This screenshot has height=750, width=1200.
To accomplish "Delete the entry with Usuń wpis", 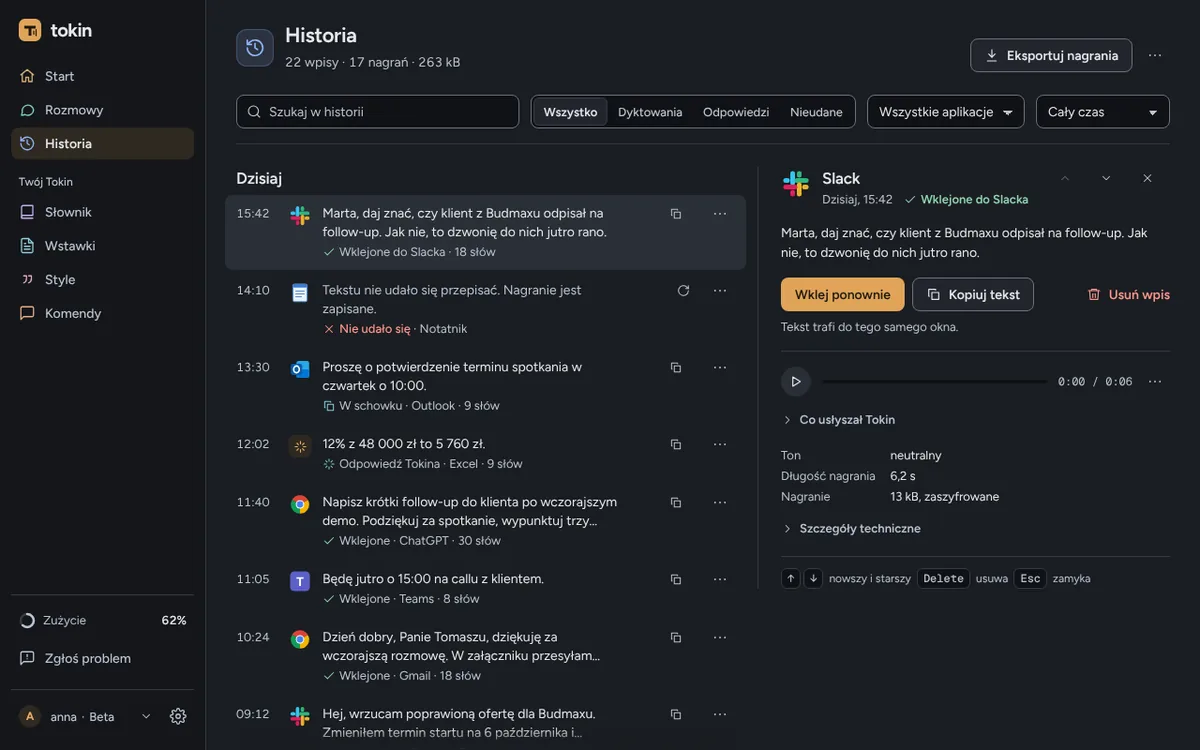I will [x=1128, y=295].
